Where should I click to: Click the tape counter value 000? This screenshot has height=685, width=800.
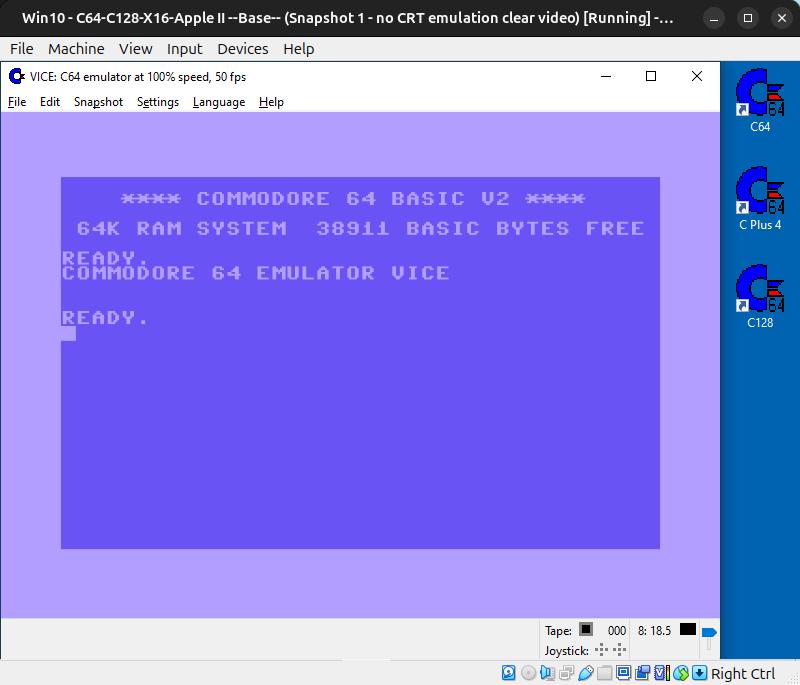pyautogui.click(x=617, y=631)
